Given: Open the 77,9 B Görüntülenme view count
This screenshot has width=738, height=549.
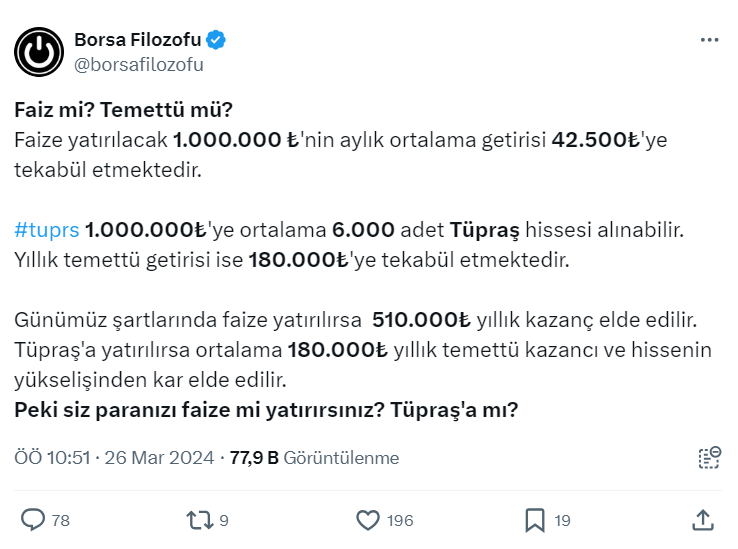Looking at the screenshot, I should tap(314, 458).
